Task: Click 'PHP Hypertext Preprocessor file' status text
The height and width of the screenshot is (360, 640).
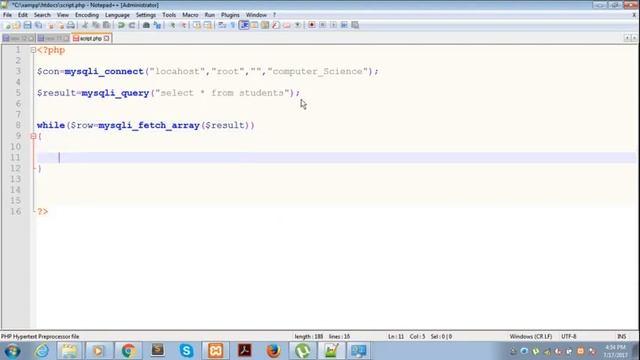Action: click(x=40, y=337)
